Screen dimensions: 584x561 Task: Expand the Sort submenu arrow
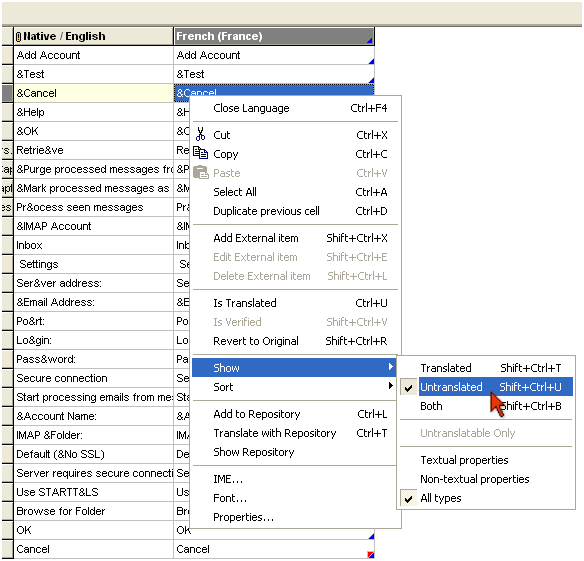pyautogui.click(x=390, y=386)
